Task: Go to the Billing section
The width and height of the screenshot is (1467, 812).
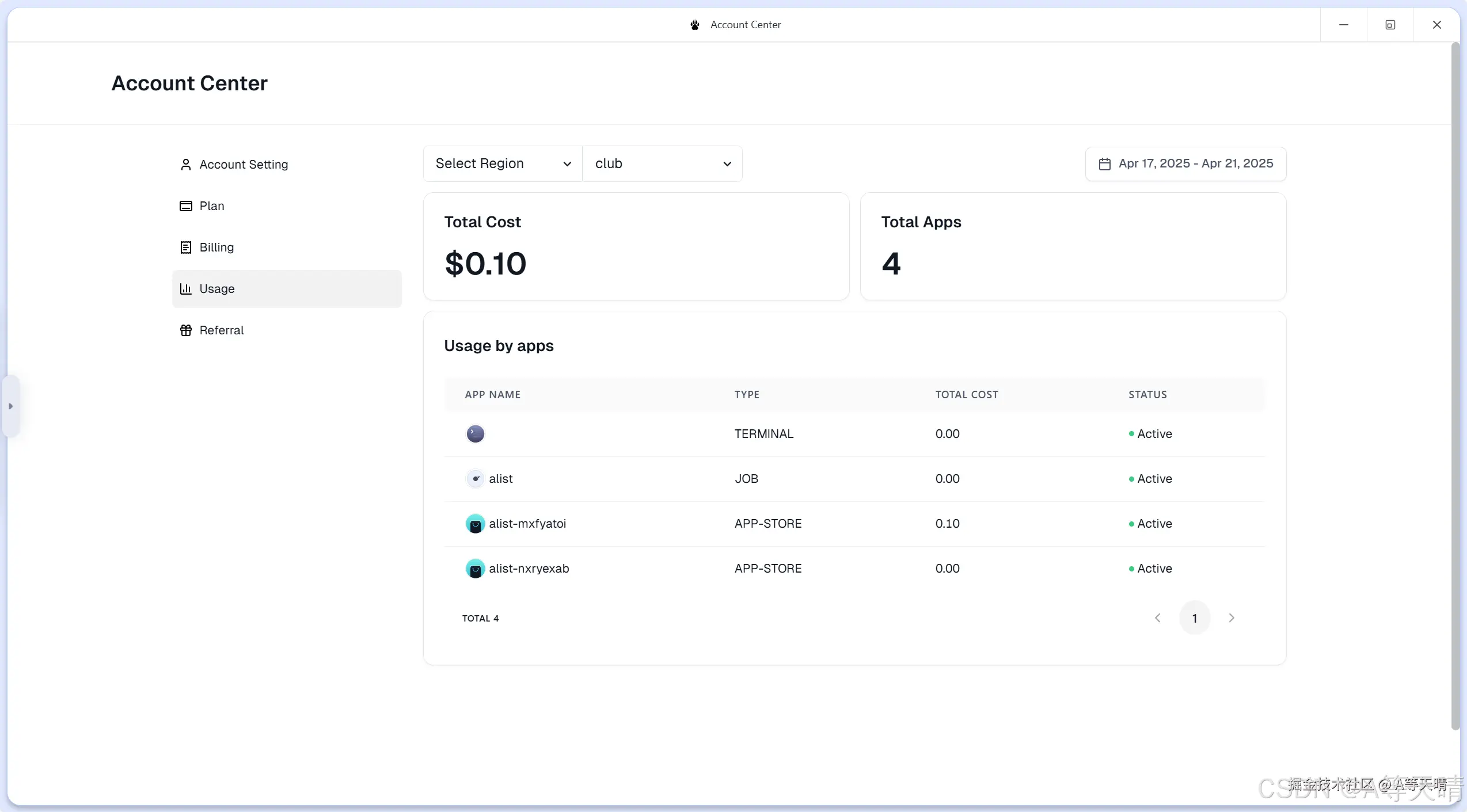Action: click(x=216, y=247)
